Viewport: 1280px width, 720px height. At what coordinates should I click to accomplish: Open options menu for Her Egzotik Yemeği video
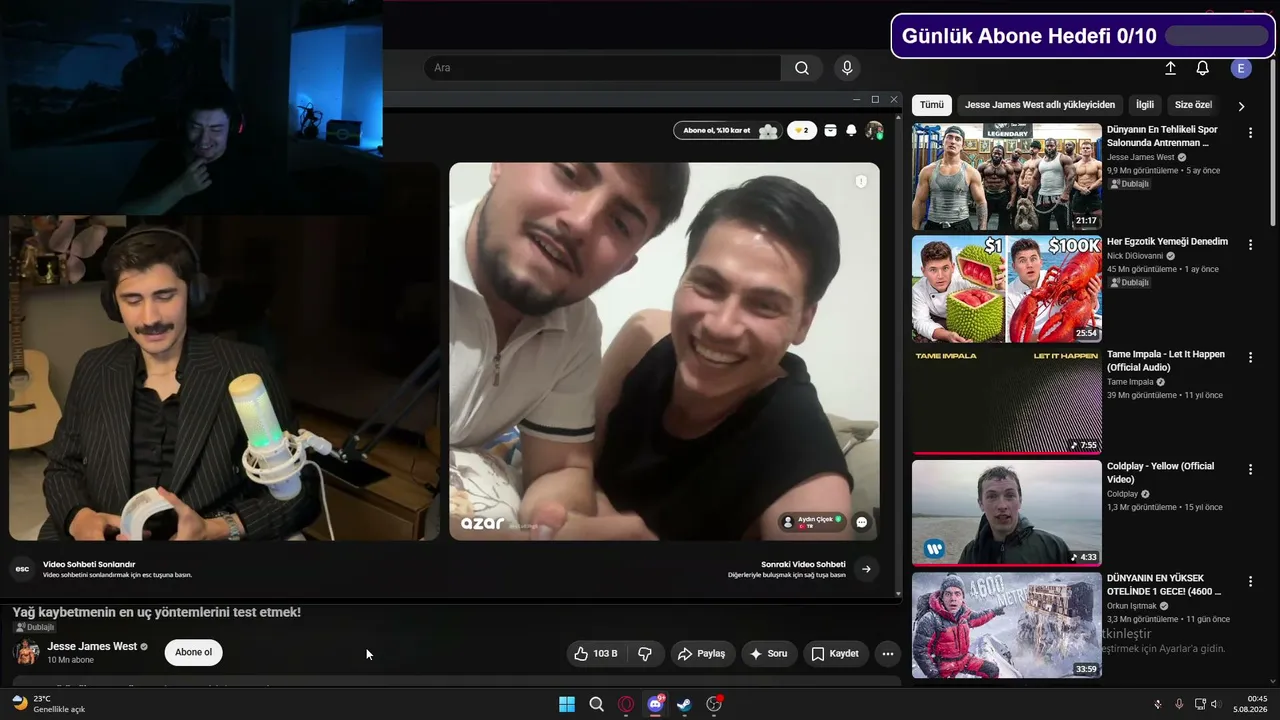click(1250, 245)
